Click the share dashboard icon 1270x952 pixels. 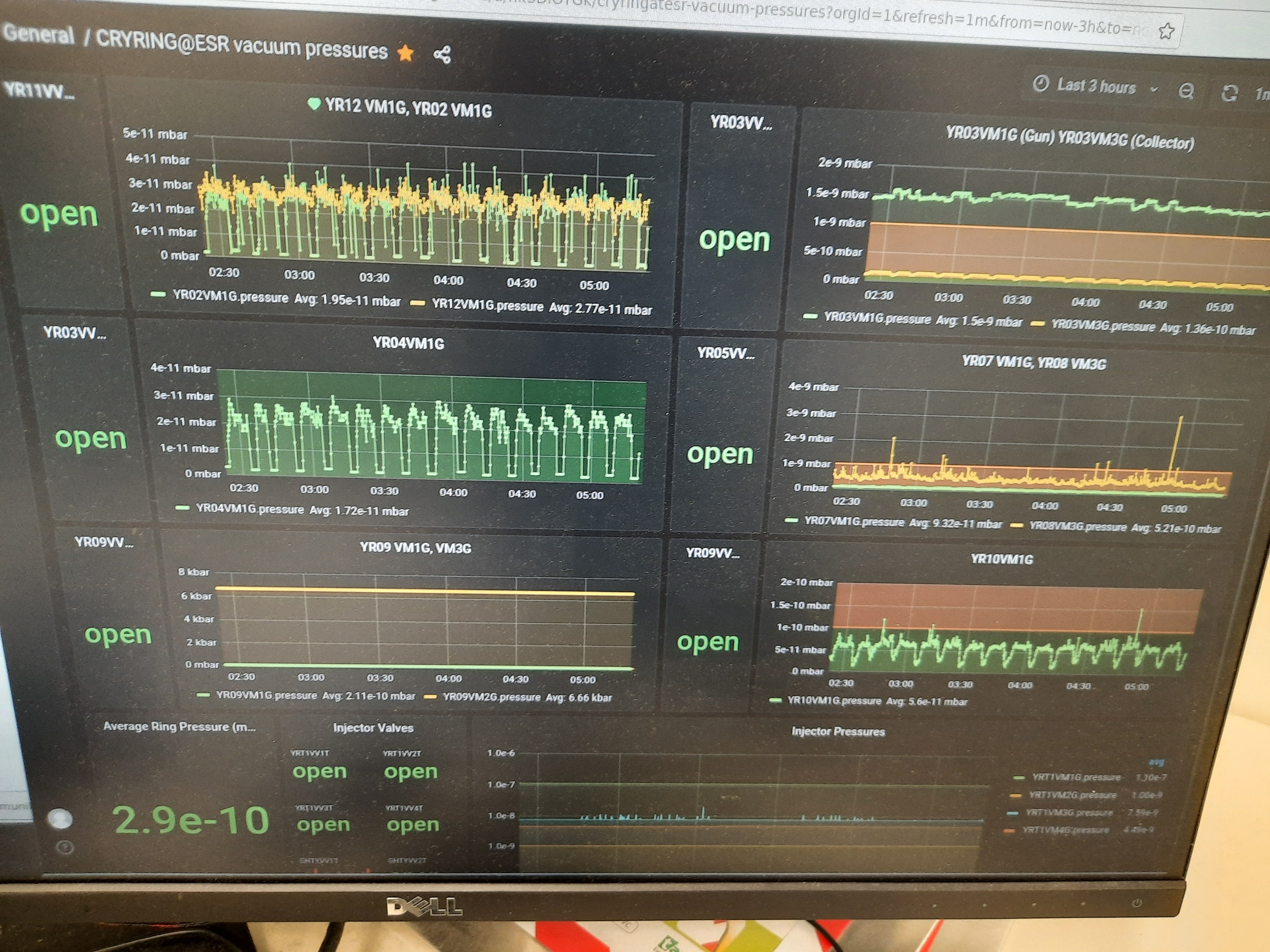pos(442,55)
